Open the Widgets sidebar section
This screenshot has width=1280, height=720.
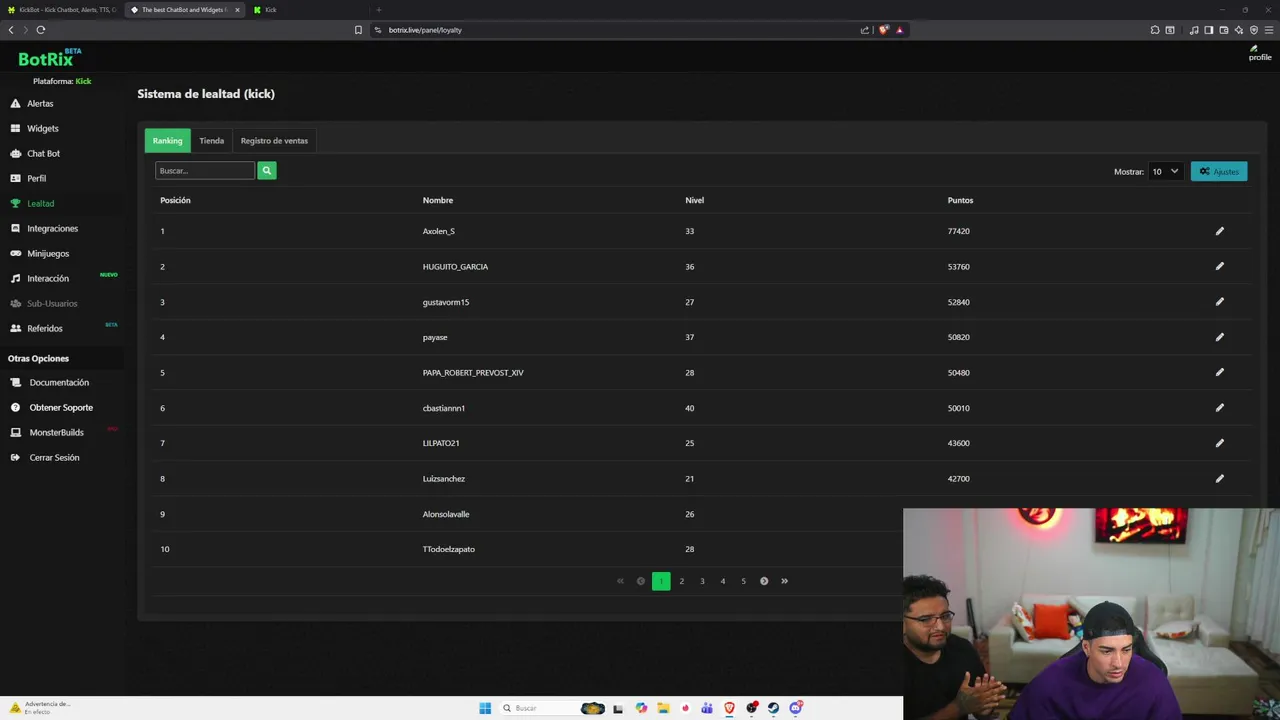42,129
